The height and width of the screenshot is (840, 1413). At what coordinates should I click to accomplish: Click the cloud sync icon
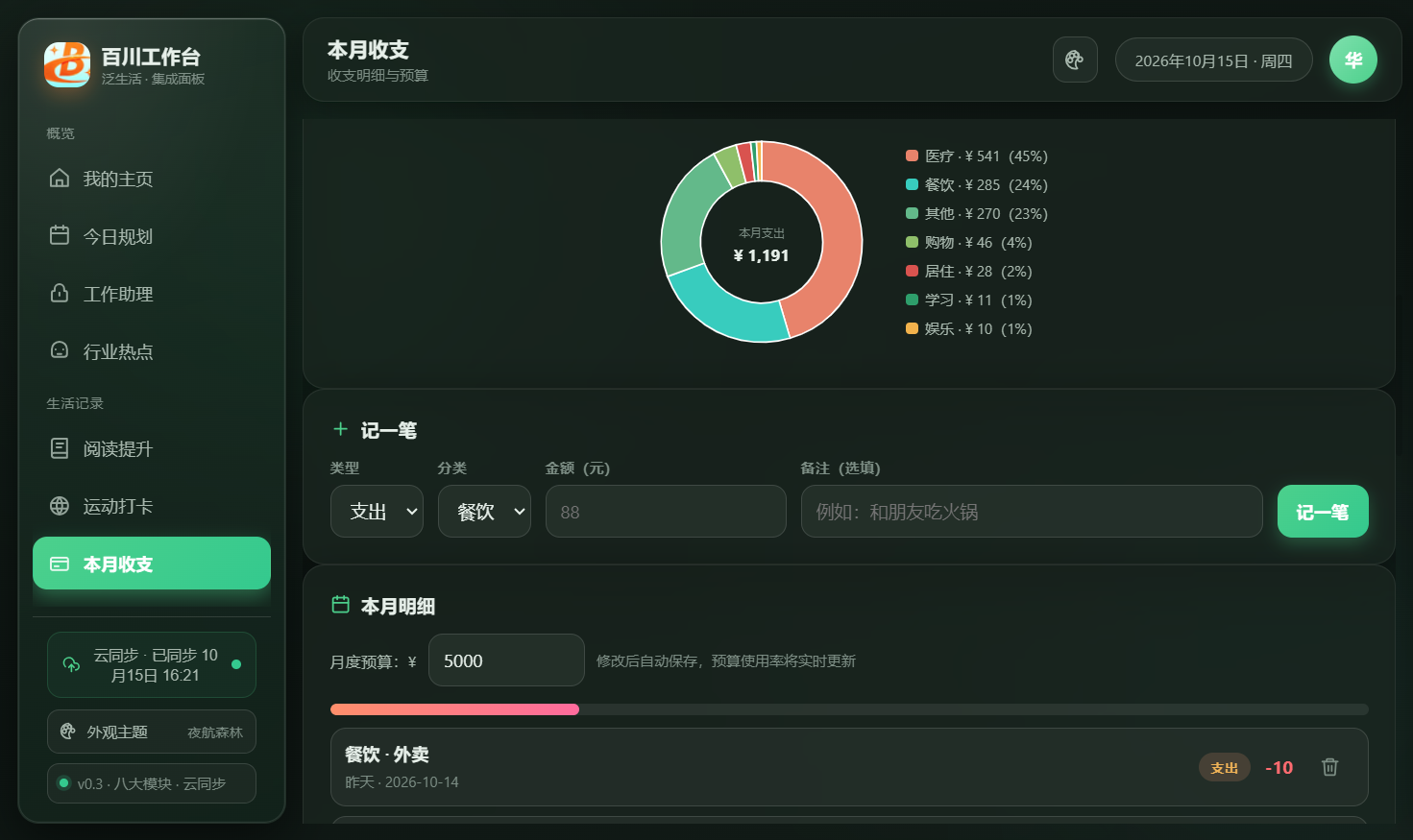(71, 664)
